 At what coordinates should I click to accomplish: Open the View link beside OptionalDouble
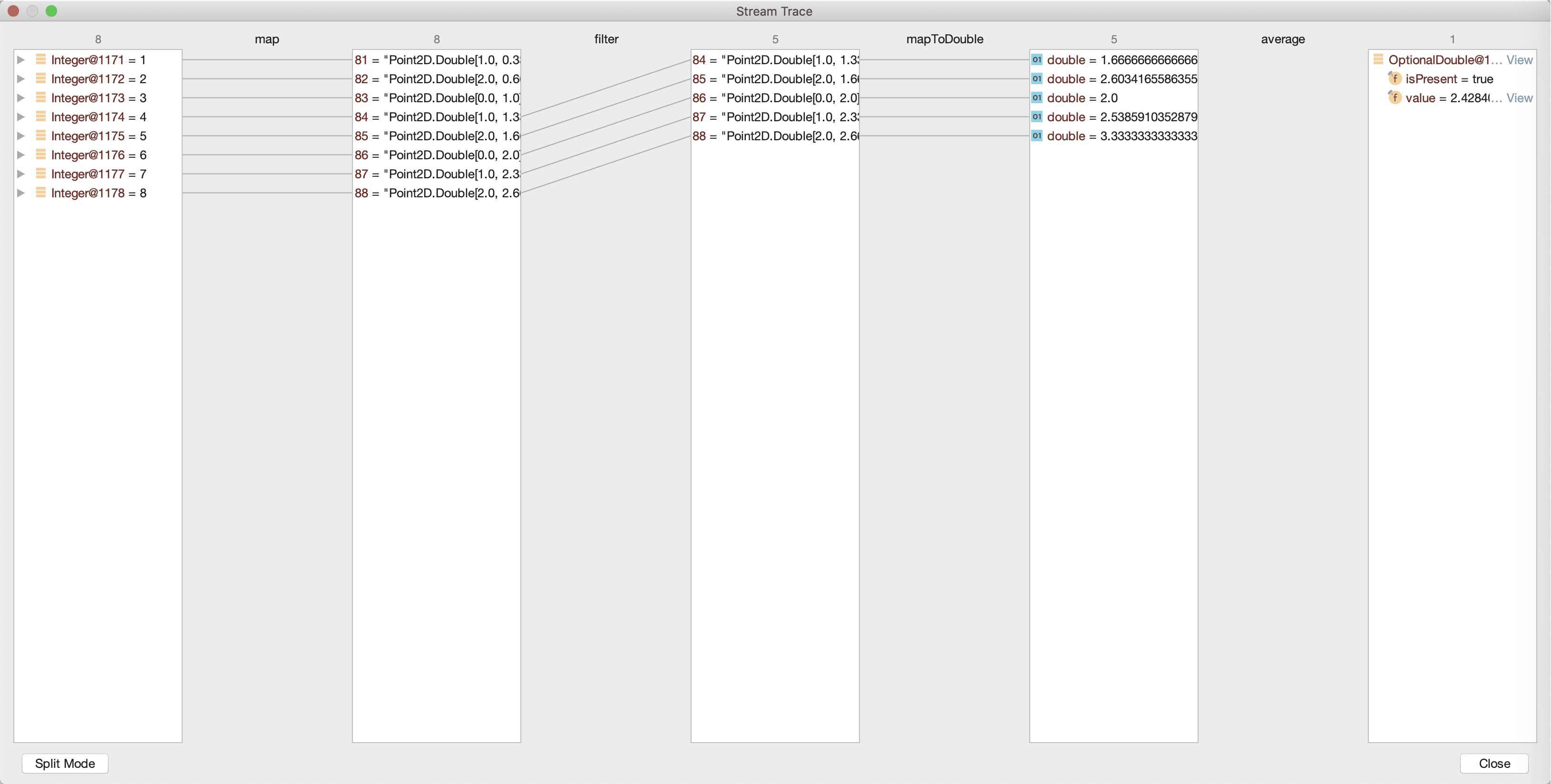coord(1519,59)
